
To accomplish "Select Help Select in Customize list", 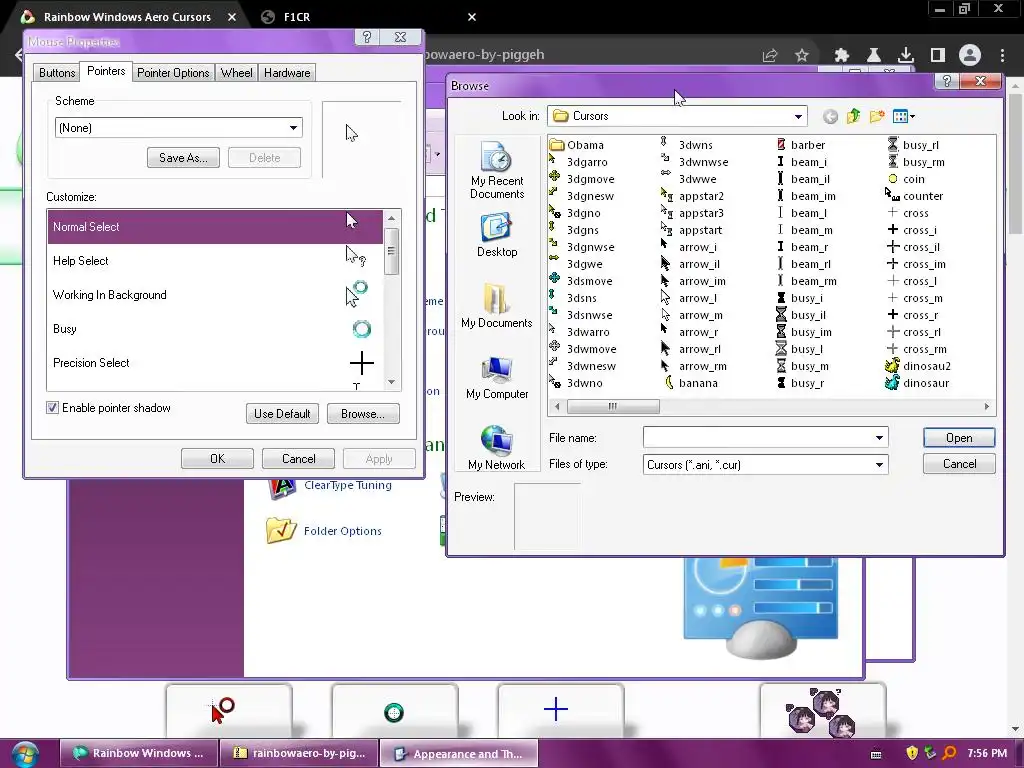I will pos(215,261).
